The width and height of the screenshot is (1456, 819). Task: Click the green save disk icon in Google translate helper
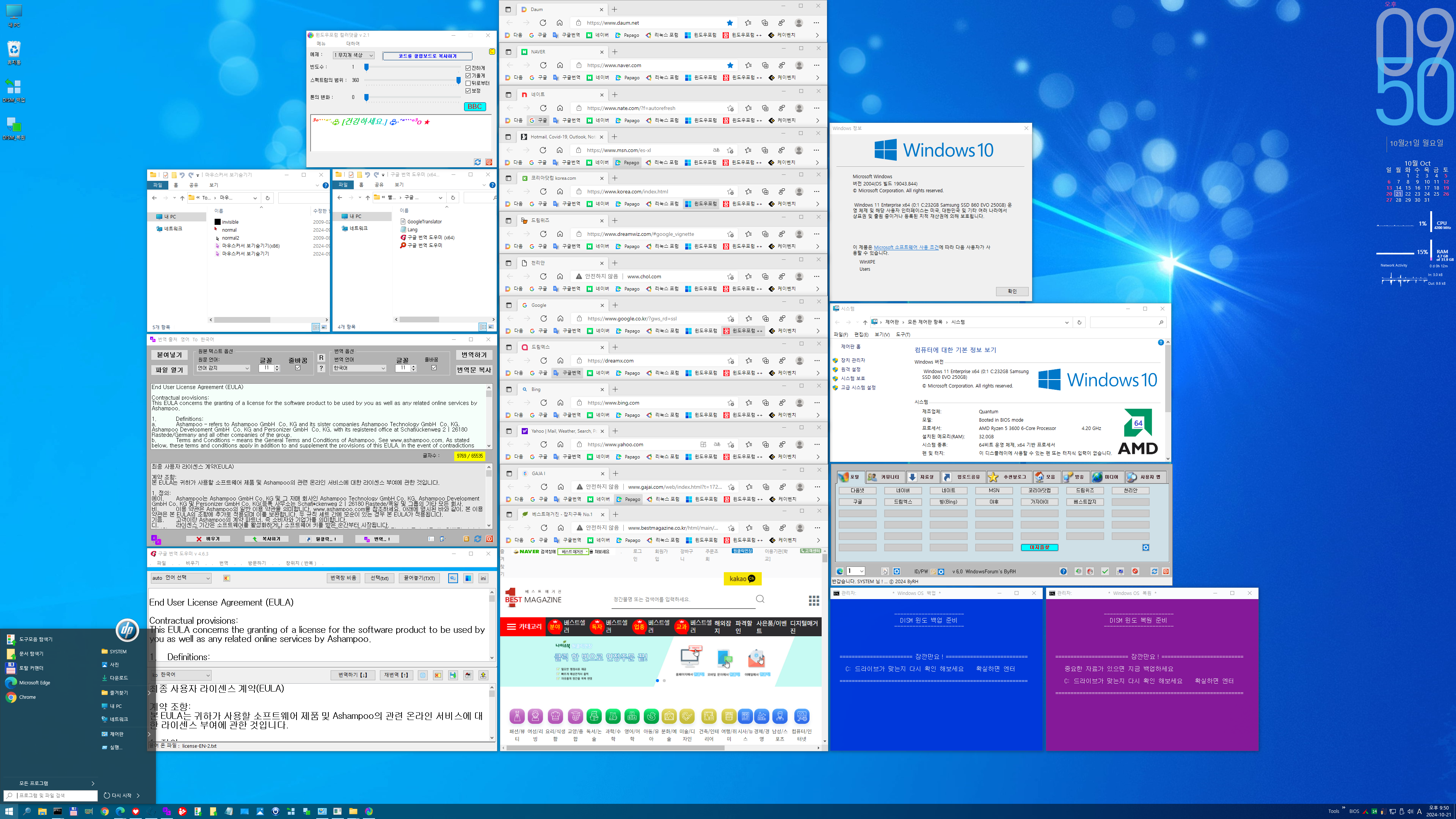click(453, 675)
